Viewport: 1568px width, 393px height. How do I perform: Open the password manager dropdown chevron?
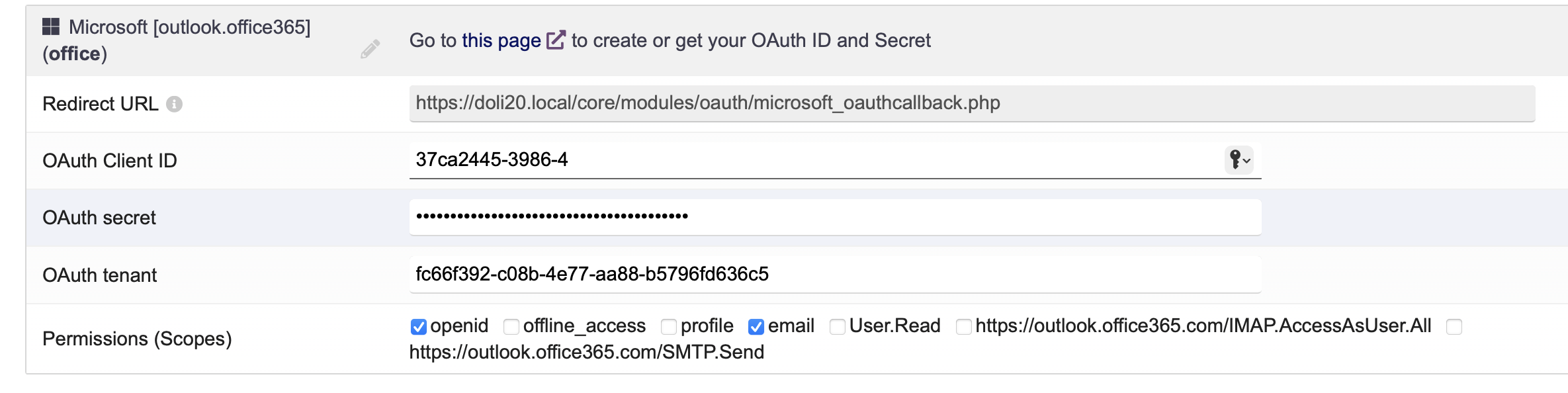click(1246, 160)
